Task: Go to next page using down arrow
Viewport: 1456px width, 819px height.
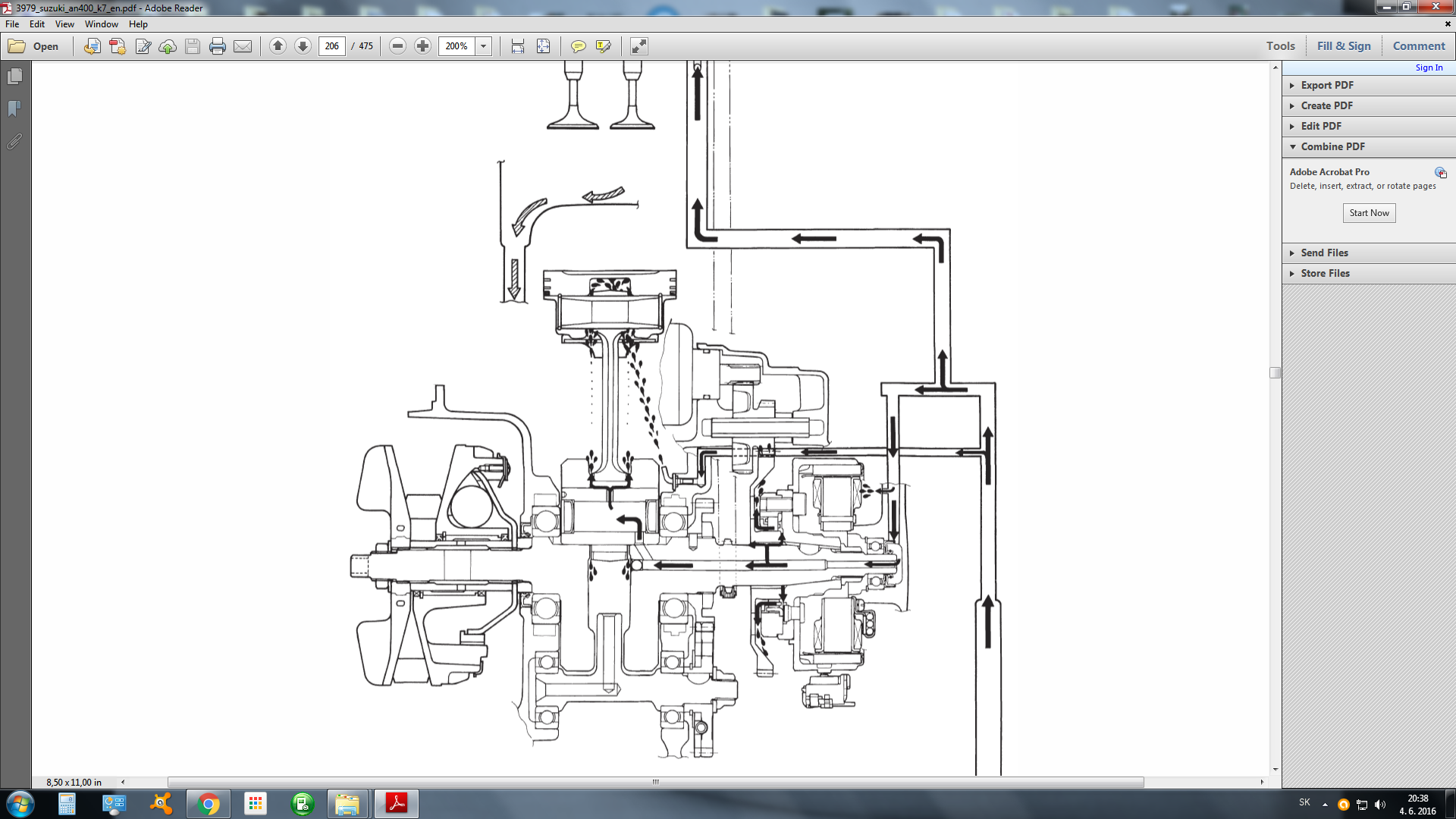Action: pos(303,46)
